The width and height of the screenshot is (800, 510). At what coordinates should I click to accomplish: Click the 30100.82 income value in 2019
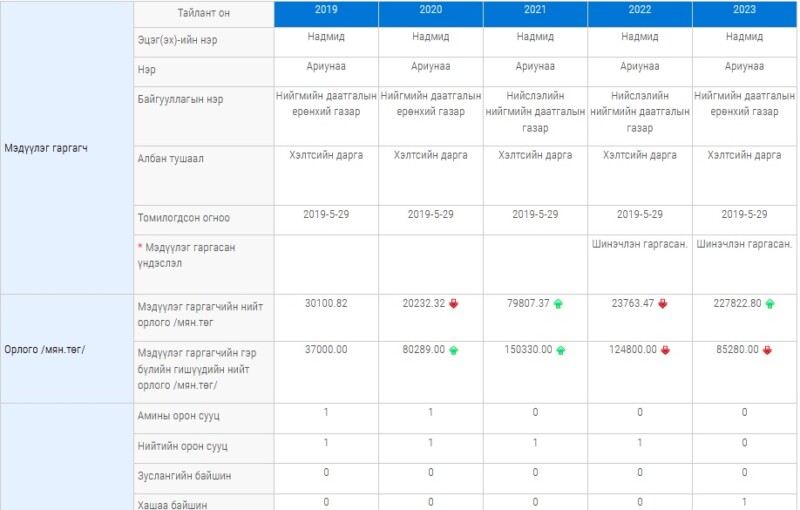coord(326,303)
